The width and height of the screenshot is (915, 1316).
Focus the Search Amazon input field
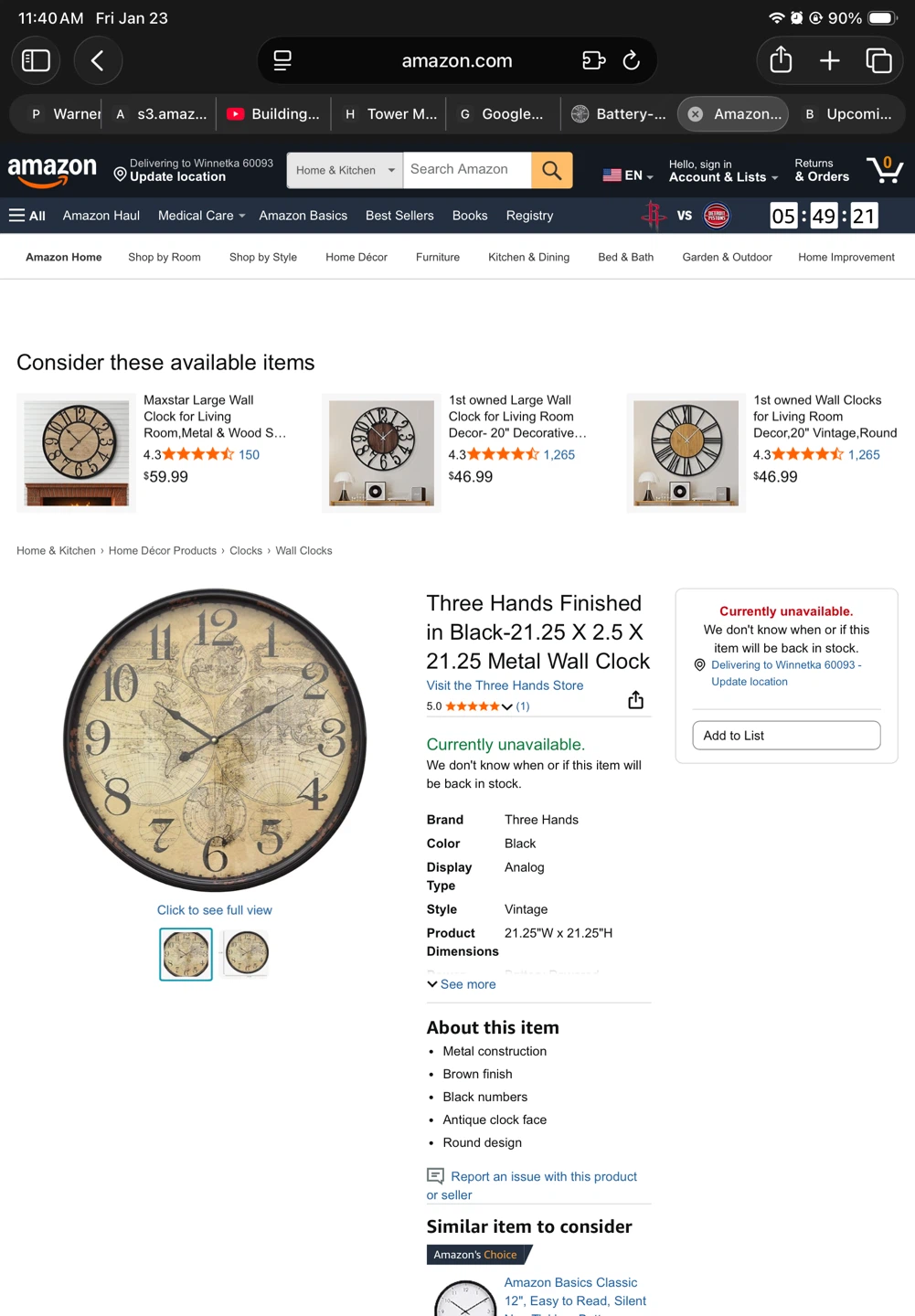coord(467,170)
